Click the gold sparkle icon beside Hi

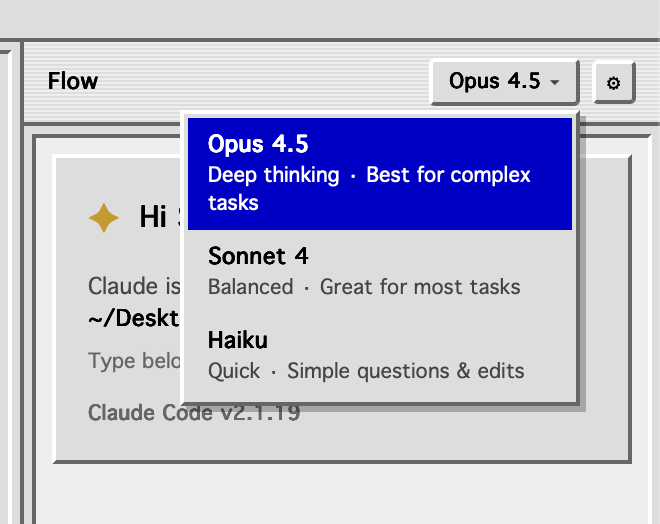coord(104,218)
